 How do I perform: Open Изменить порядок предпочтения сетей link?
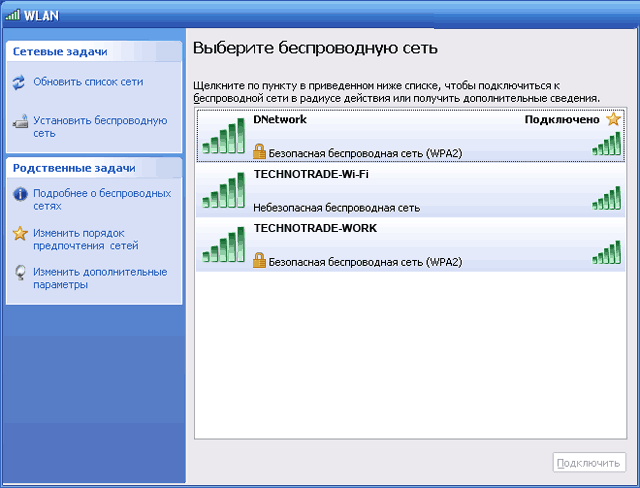click(86, 240)
